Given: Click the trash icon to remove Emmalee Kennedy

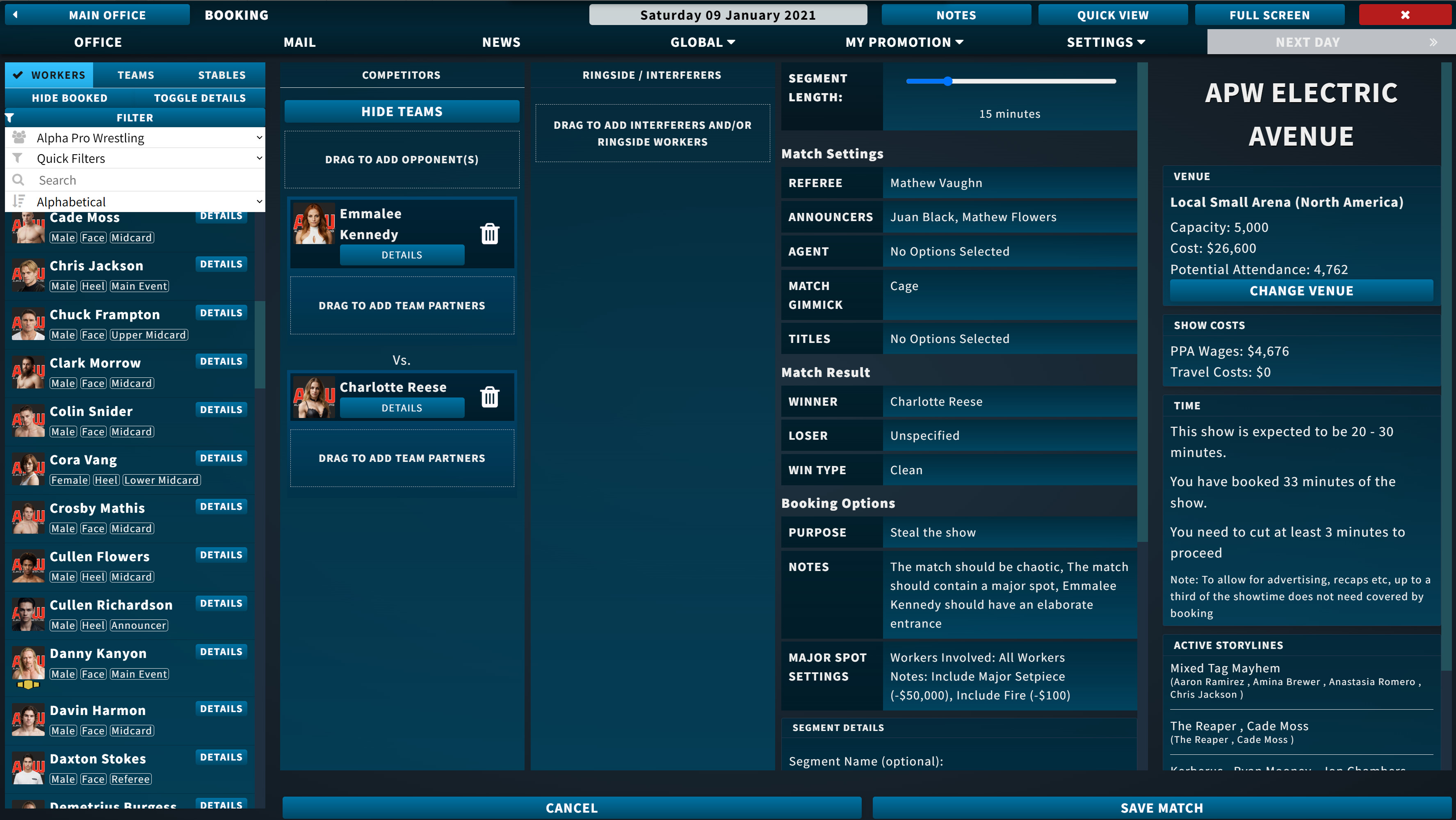Looking at the screenshot, I should click(x=489, y=233).
